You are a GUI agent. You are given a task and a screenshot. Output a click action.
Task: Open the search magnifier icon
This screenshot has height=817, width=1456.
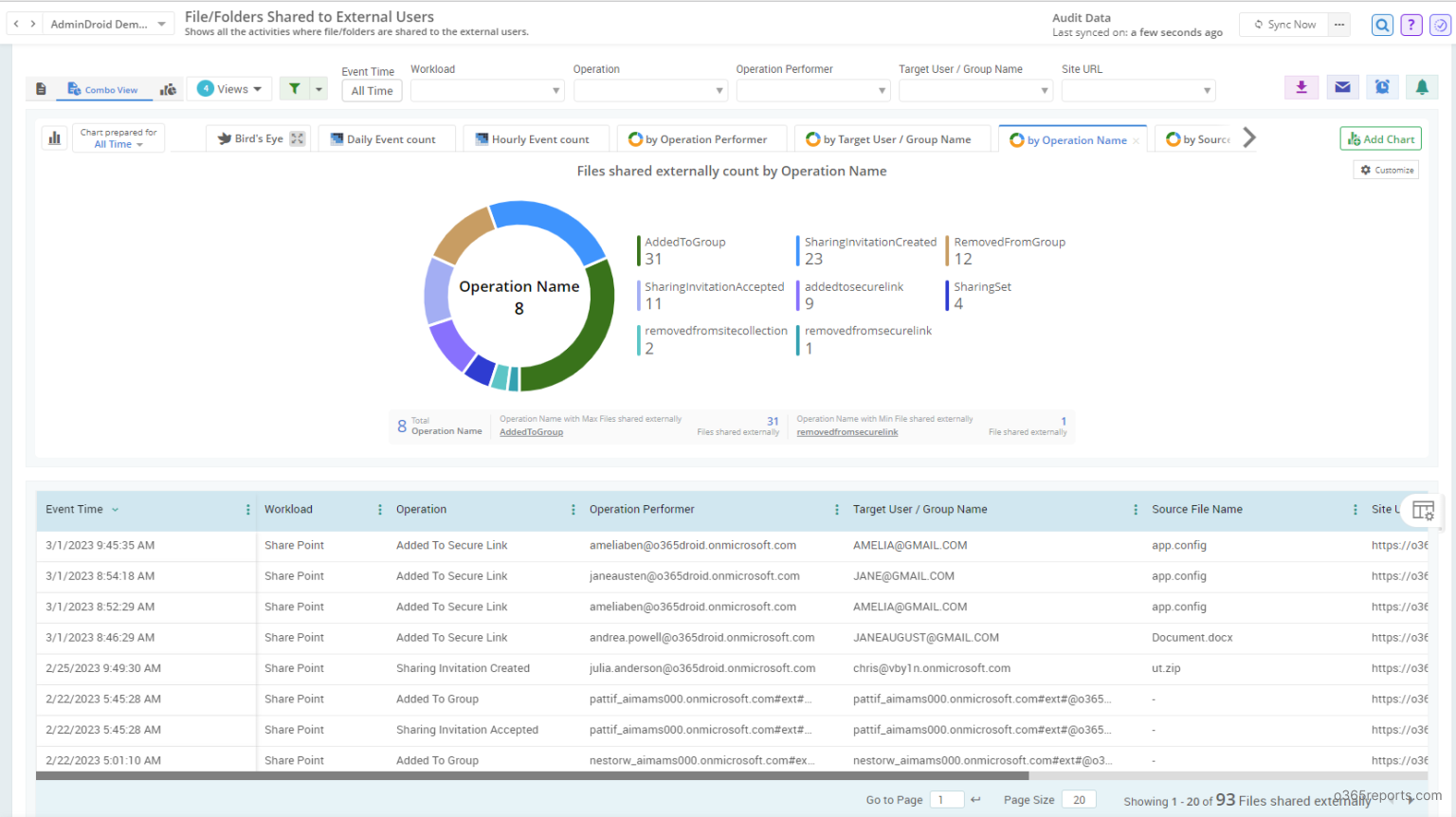1382,26
